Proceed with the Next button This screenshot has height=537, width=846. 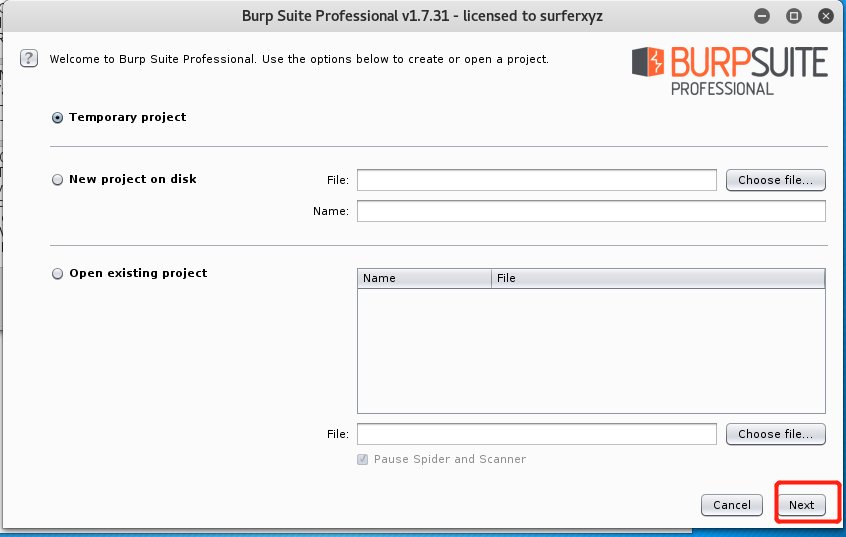(802, 505)
